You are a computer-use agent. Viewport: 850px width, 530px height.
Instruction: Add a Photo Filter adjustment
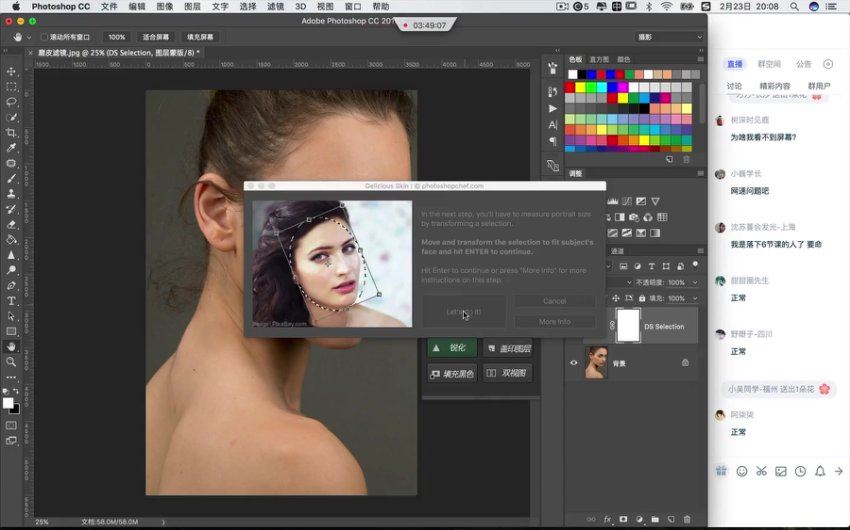coord(634,217)
